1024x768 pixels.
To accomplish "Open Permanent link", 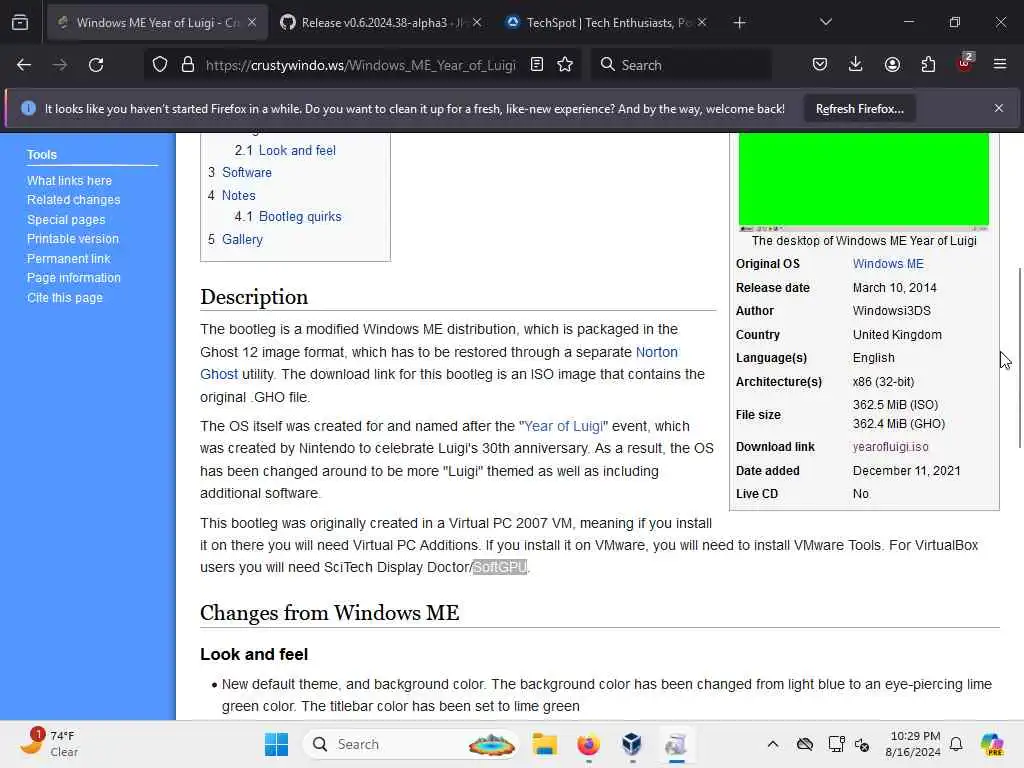I will point(69,259).
